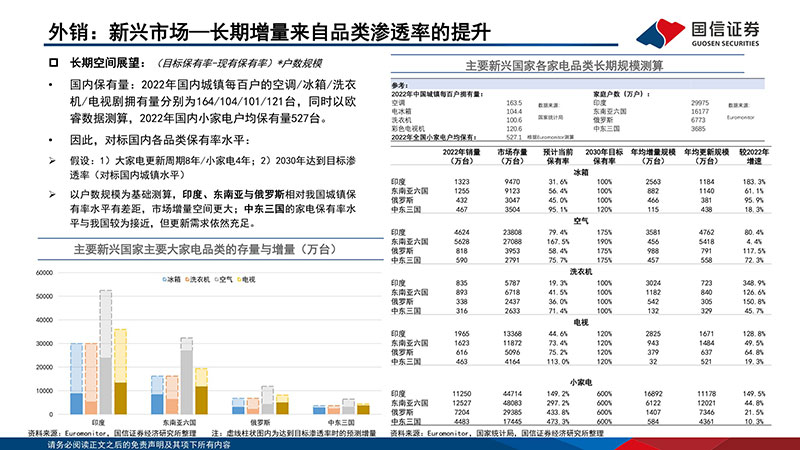
Task: Click the 年均增量规模 column header
Action: pyautogui.click(x=653, y=157)
